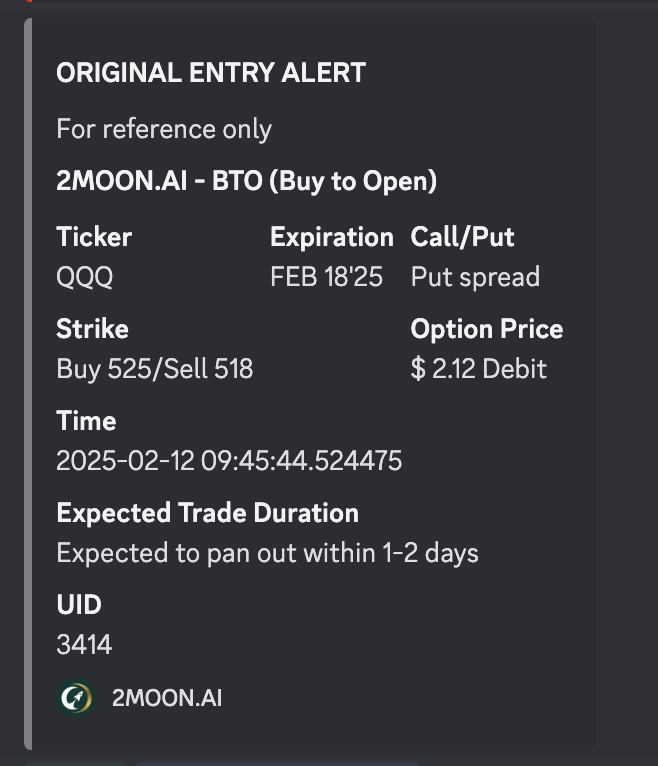This screenshot has width=658, height=766.
Task: Select the "$ 2.12 Debit" price value
Action: (x=479, y=369)
